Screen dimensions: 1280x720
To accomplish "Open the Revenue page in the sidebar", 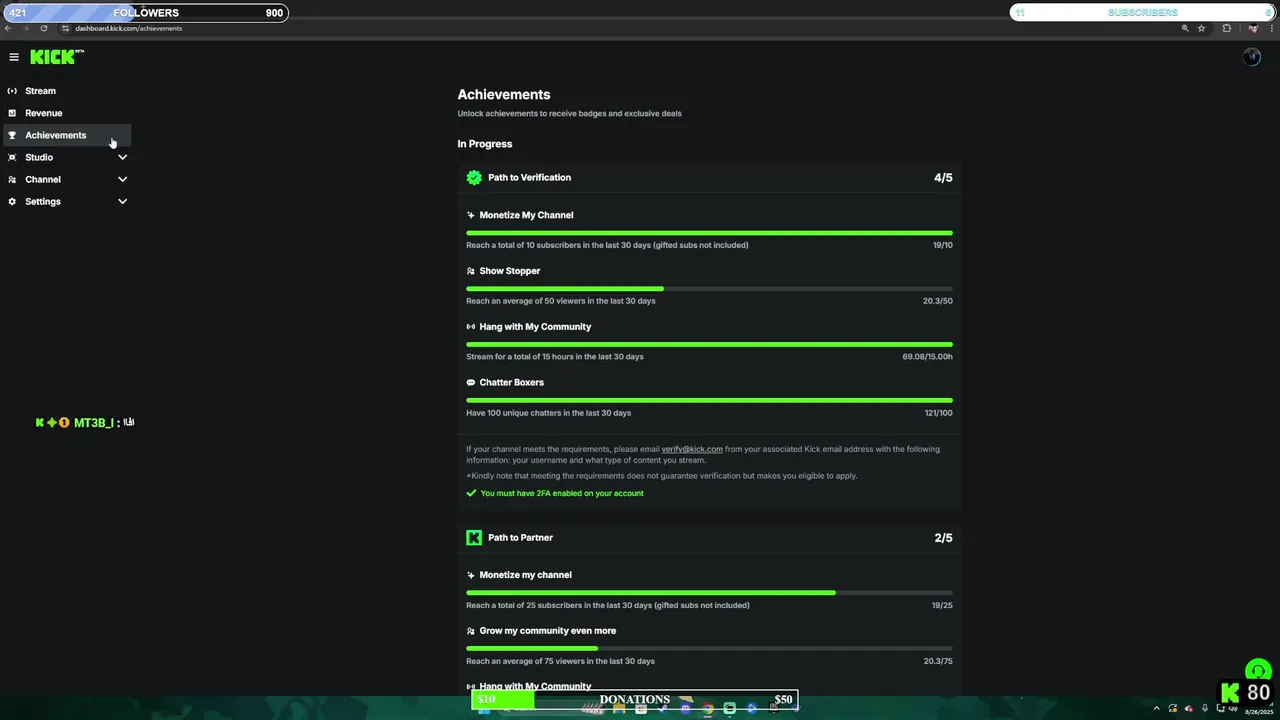I will (x=66, y=113).
